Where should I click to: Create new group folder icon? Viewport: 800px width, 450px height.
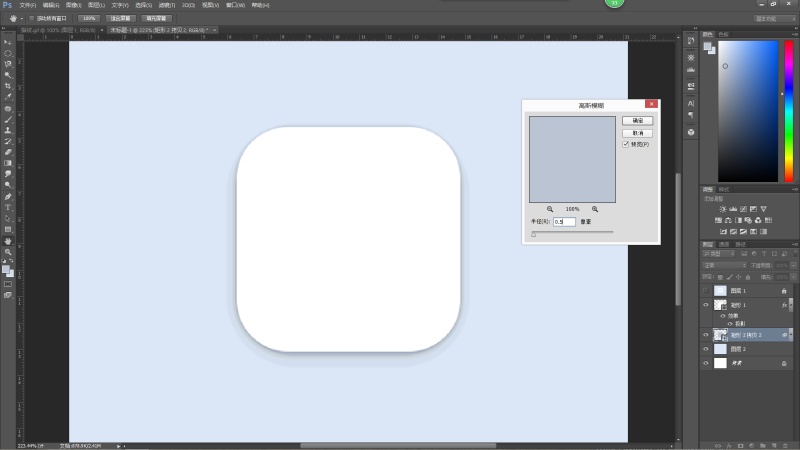[762, 445]
